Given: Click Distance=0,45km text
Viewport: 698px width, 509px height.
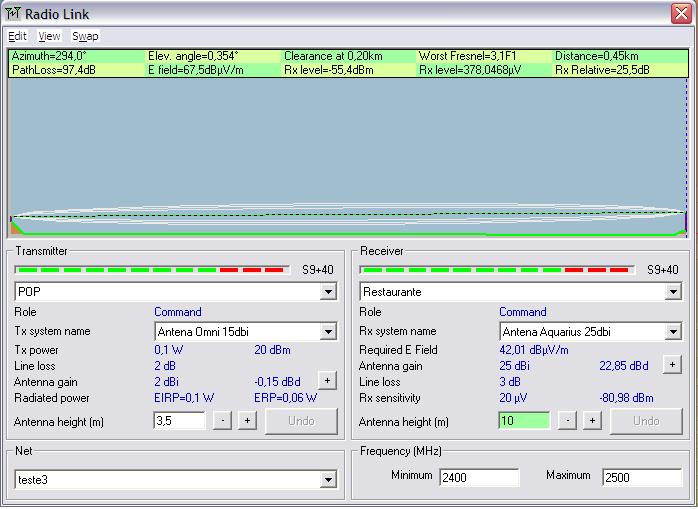Looking at the screenshot, I should click(597, 56).
